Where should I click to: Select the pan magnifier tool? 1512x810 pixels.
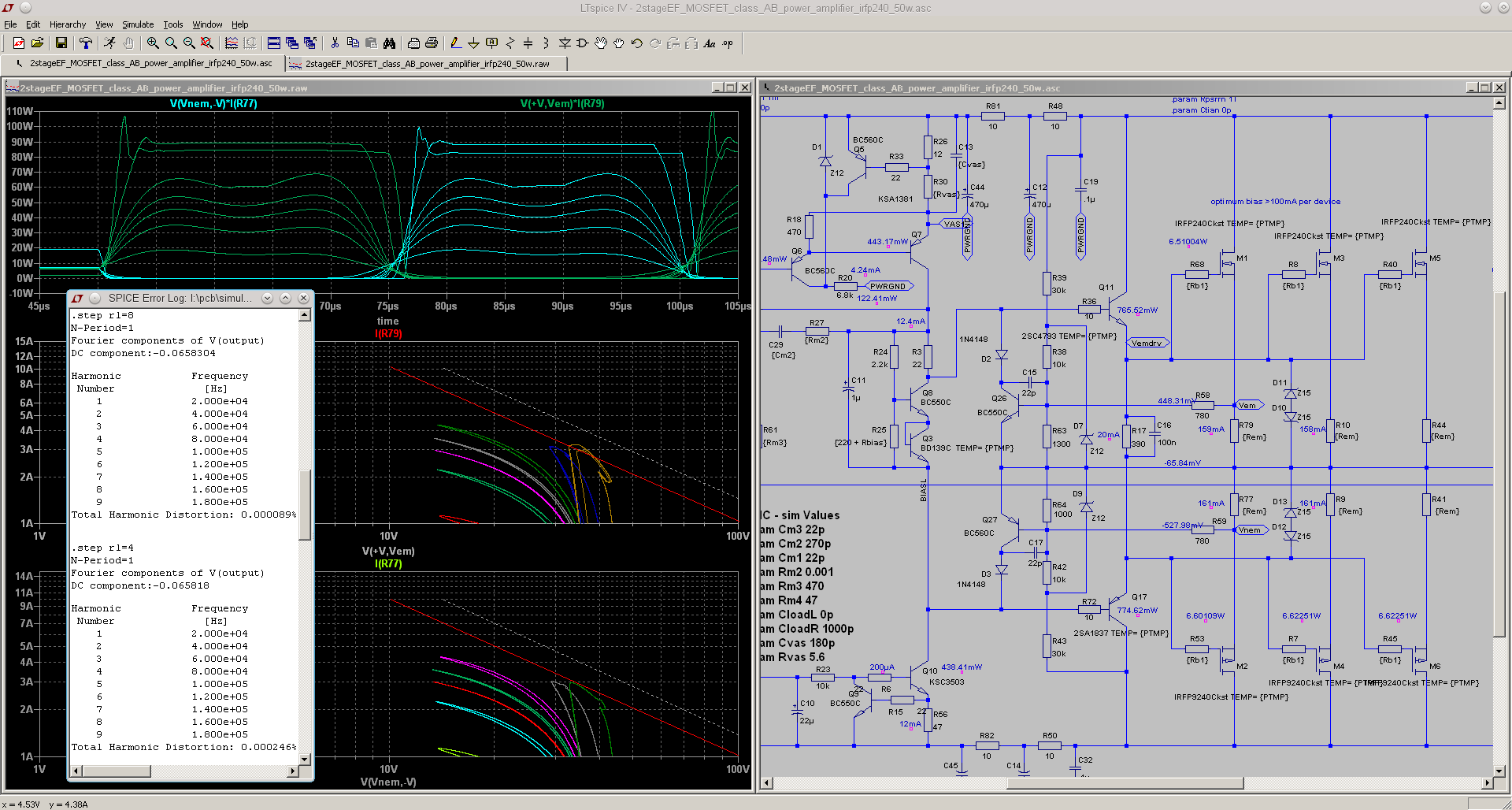[171, 43]
